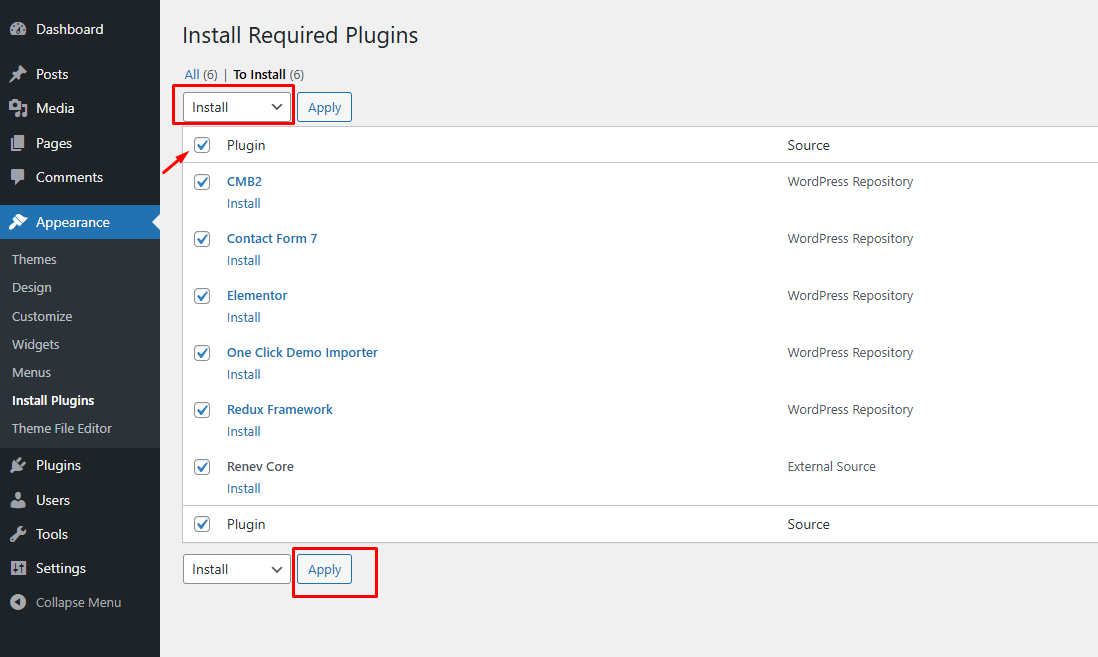Toggle the select-all checkbox in table footer

[x=202, y=524]
